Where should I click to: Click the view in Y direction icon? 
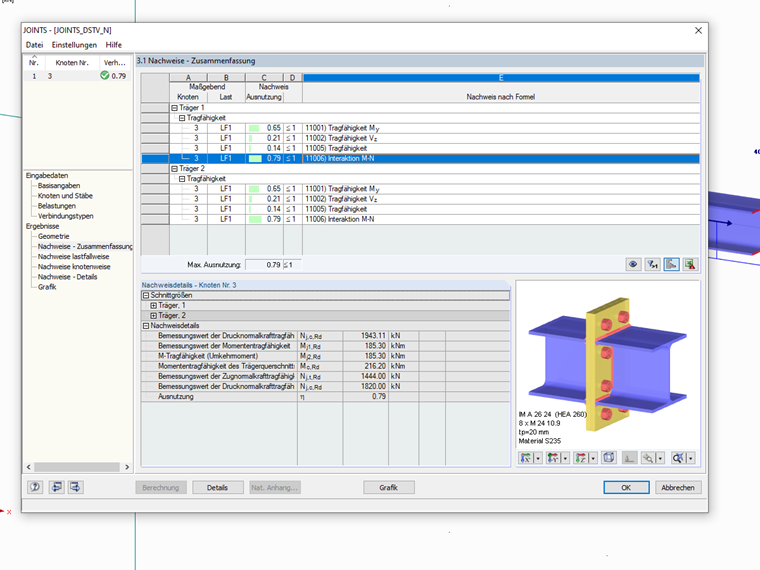[x=553, y=458]
